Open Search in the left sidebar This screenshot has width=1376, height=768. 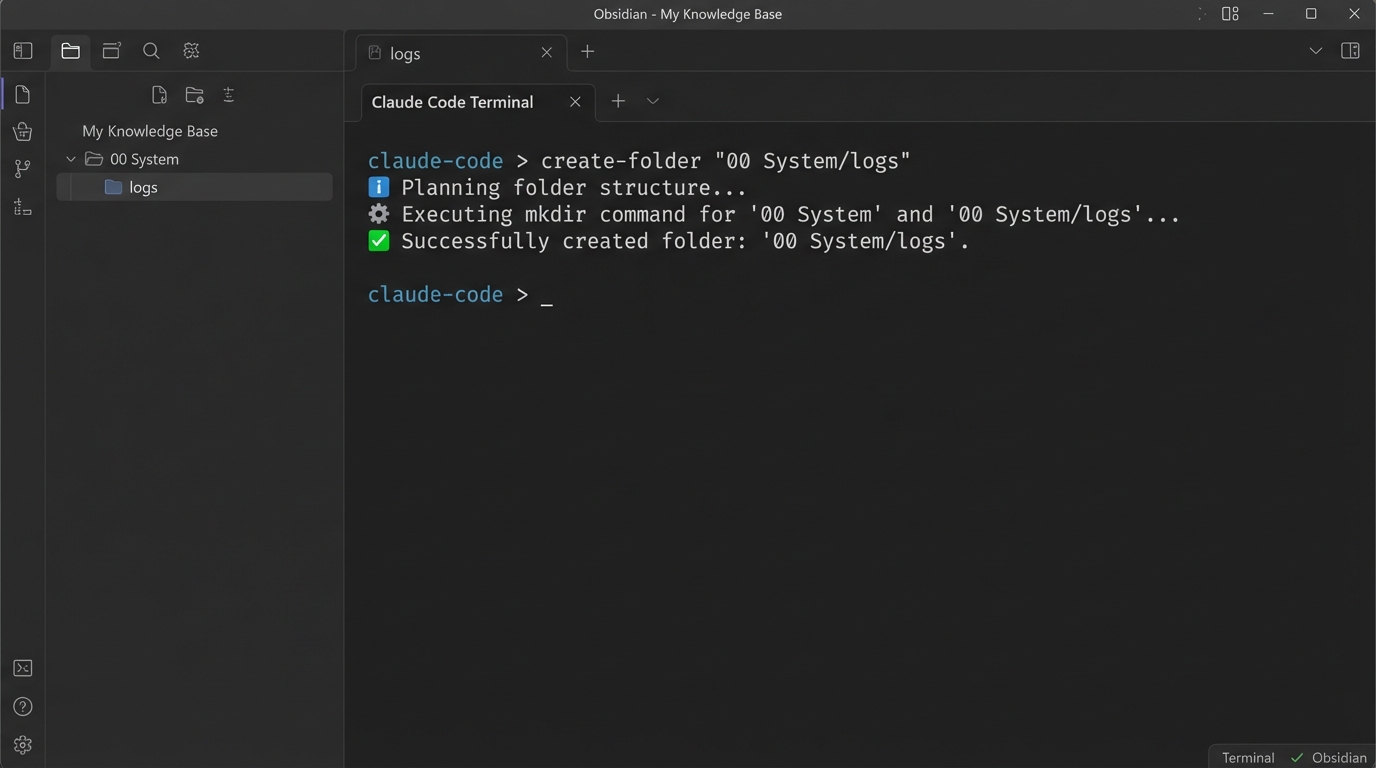point(151,50)
